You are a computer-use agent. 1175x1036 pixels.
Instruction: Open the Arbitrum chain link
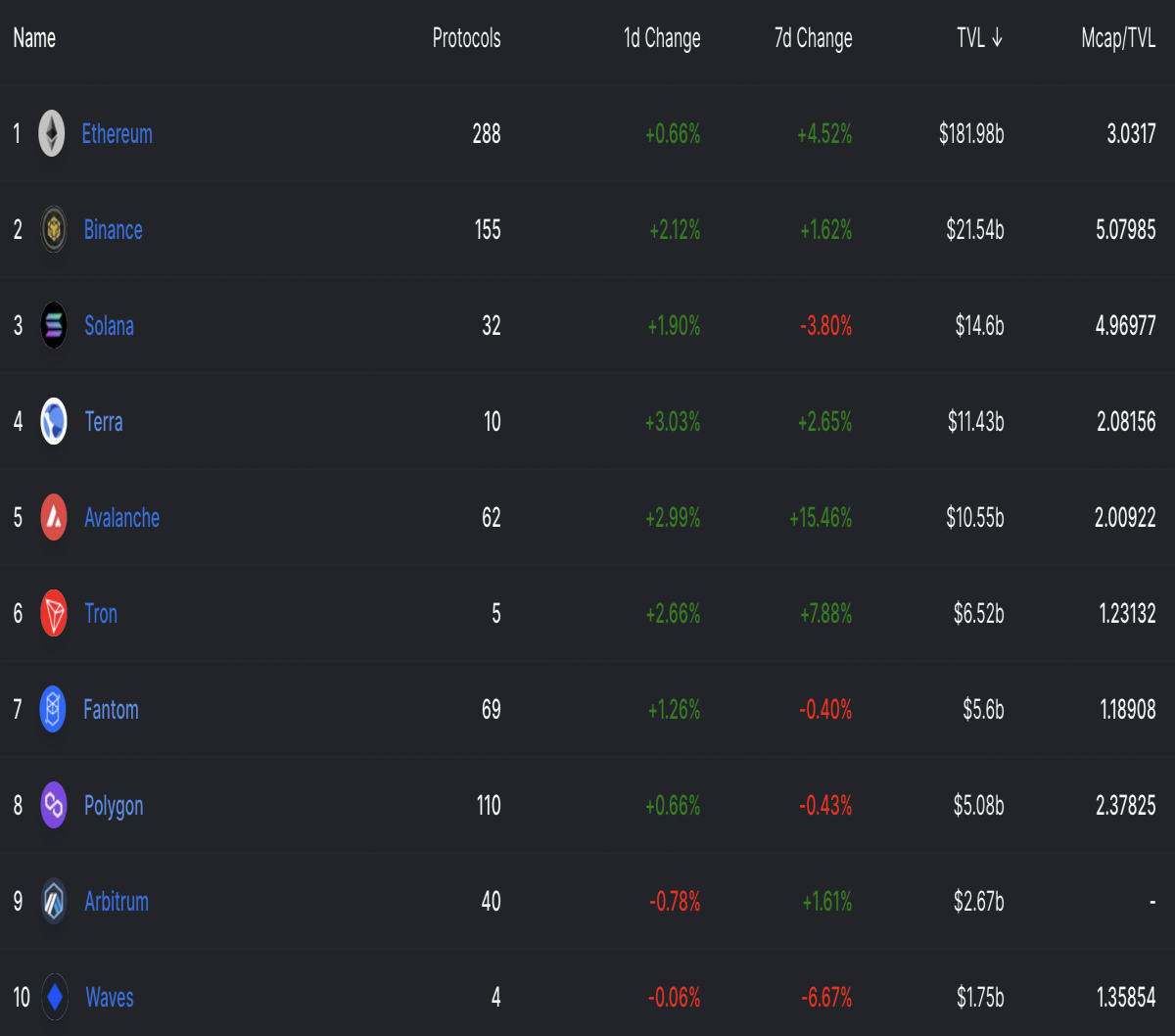point(117,901)
